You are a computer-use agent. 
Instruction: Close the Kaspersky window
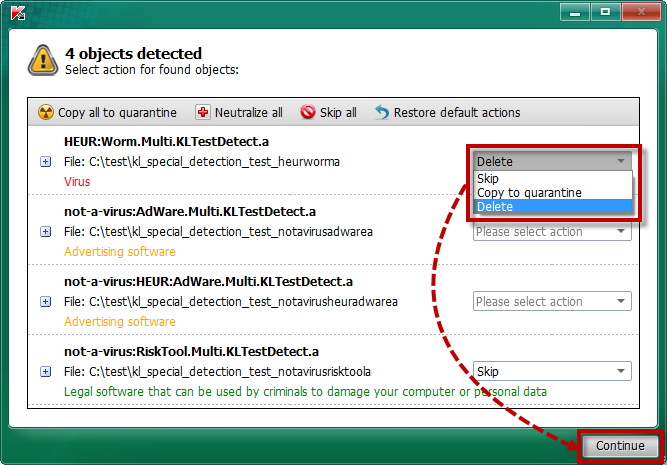tap(641, 12)
